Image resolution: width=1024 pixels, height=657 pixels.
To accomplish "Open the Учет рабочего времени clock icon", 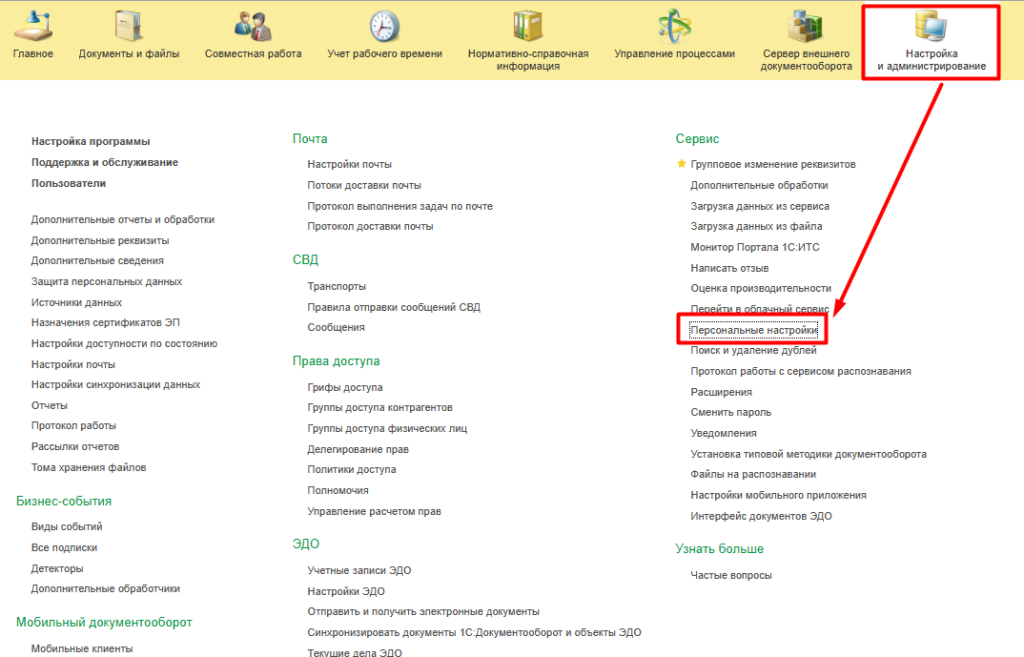I will coord(384,26).
